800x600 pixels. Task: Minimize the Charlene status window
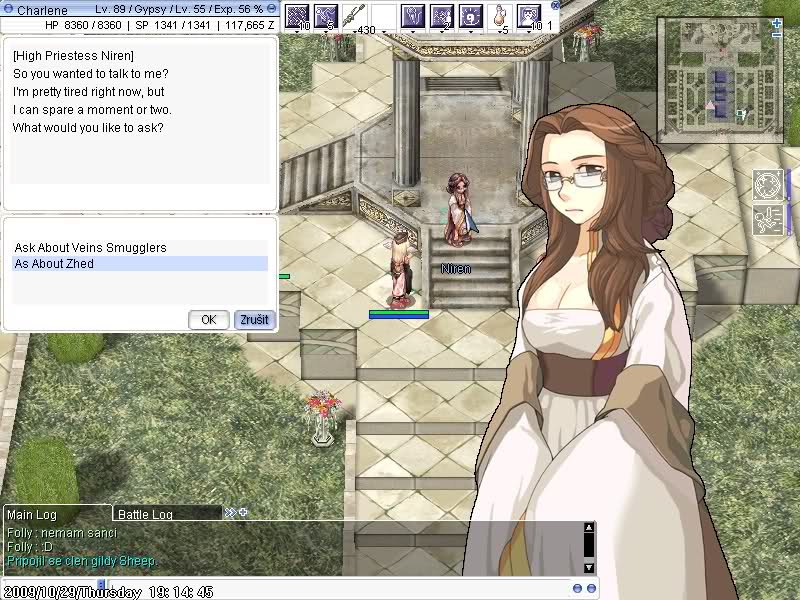click(271, 8)
